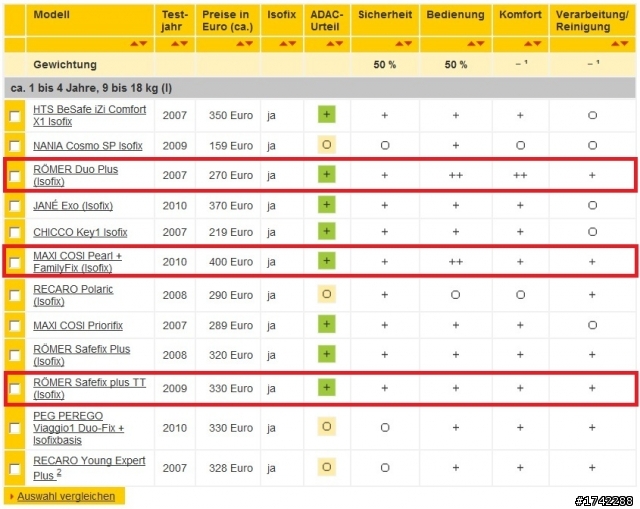Open RECARO Young Expert Plus link
Screen dimensions: 640x509
click(89, 468)
